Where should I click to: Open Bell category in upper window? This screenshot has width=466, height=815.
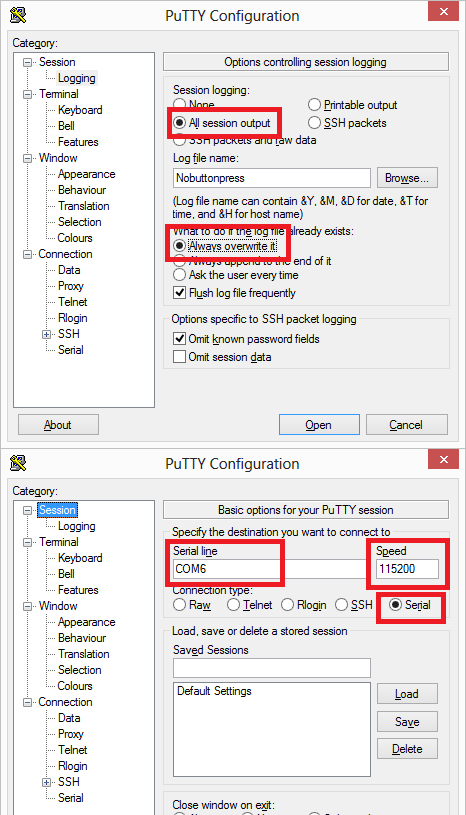click(x=66, y=126)
